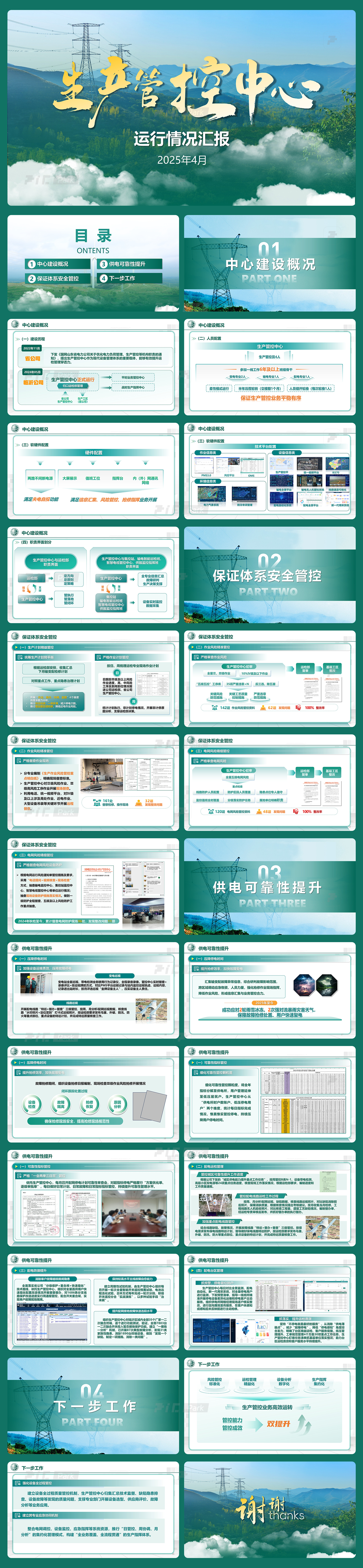Click "中心建设概况" in the contents list
The height and width of the screenshot is (1568, 363).
point(53,264)
